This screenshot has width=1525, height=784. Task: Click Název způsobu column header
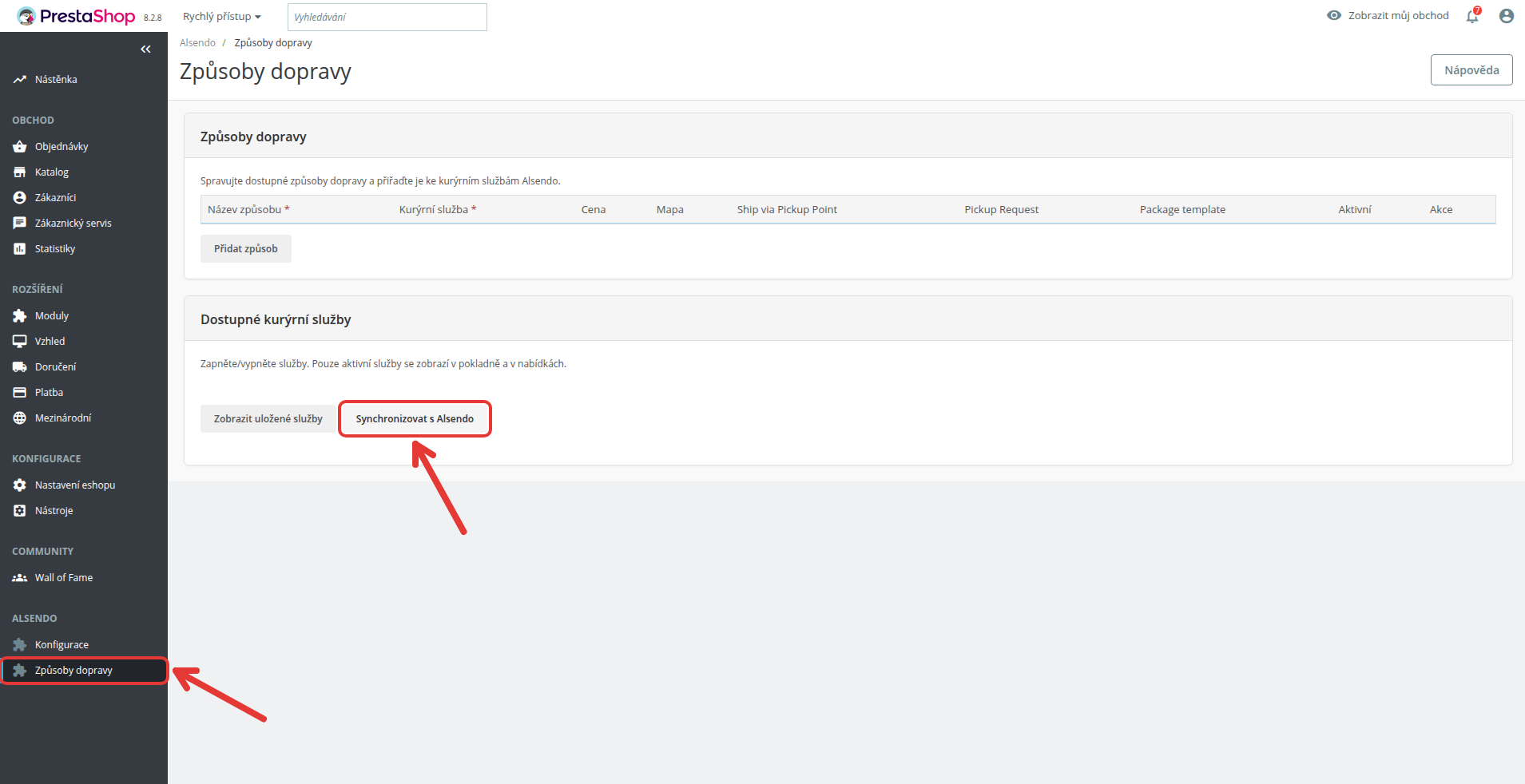coord(248,210)
